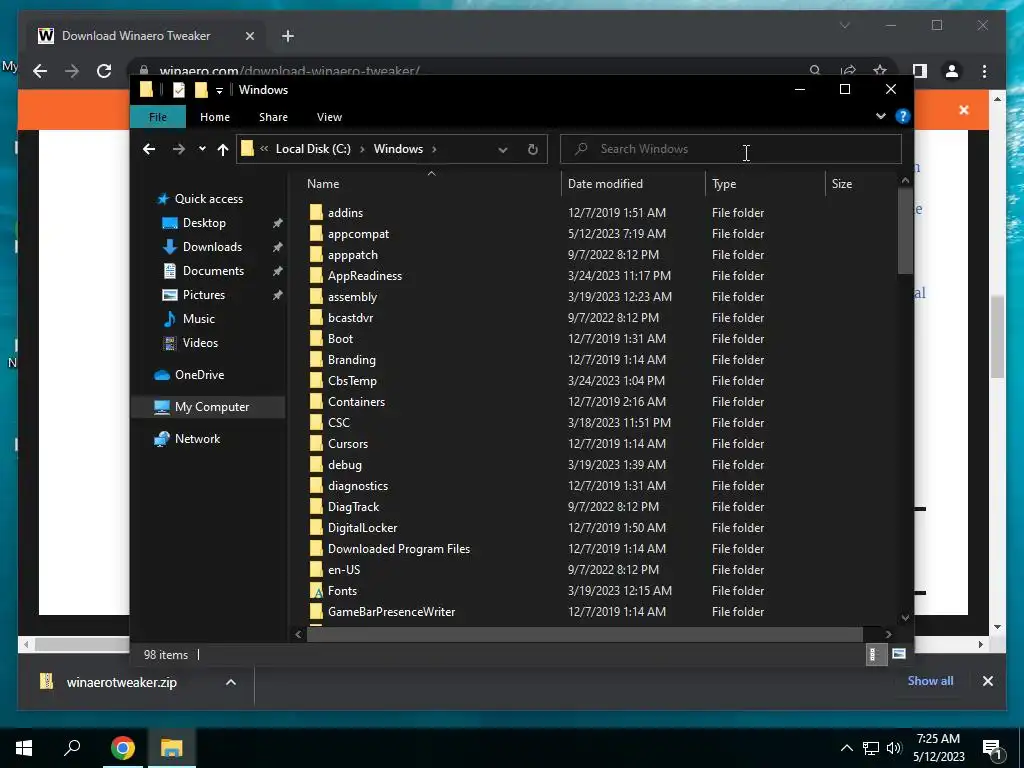Viewport: 1024px width, 768px height.
Task: Open taskbar search magnifier
Action: click(72, 748)
